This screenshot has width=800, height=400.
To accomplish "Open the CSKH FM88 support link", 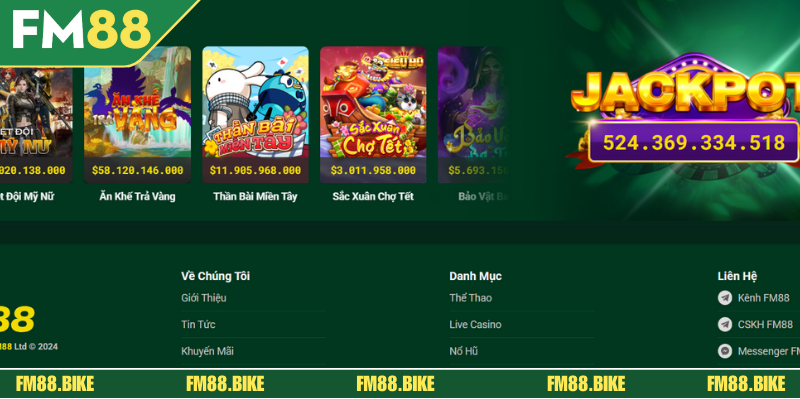I will click(765, 324).
